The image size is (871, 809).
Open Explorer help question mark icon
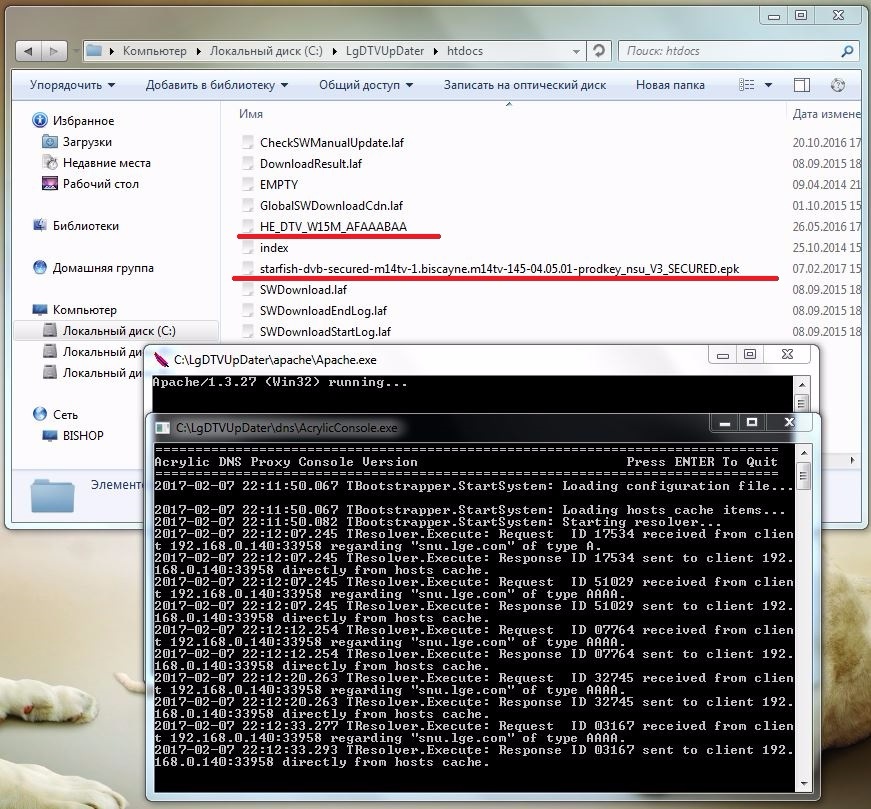click(838, 85)
